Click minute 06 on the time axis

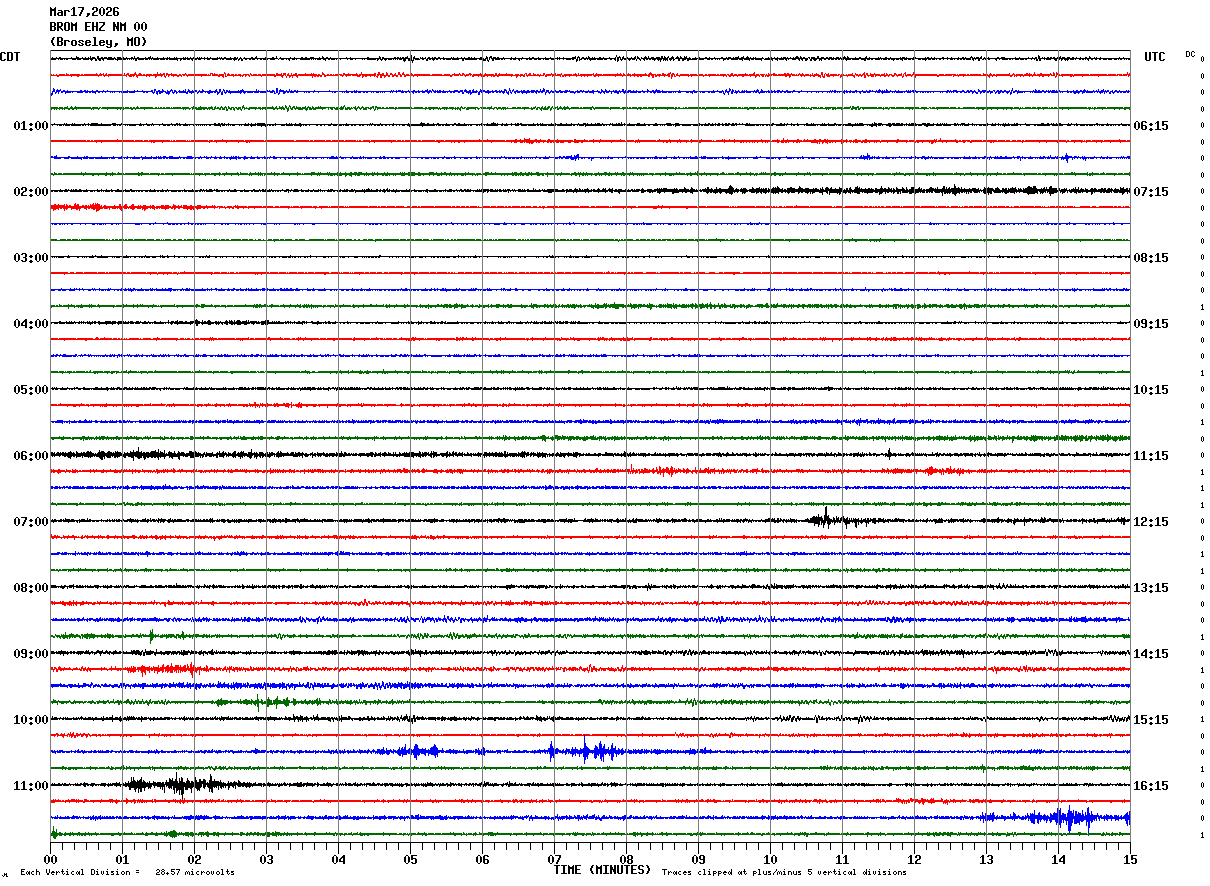coord(482,859)
